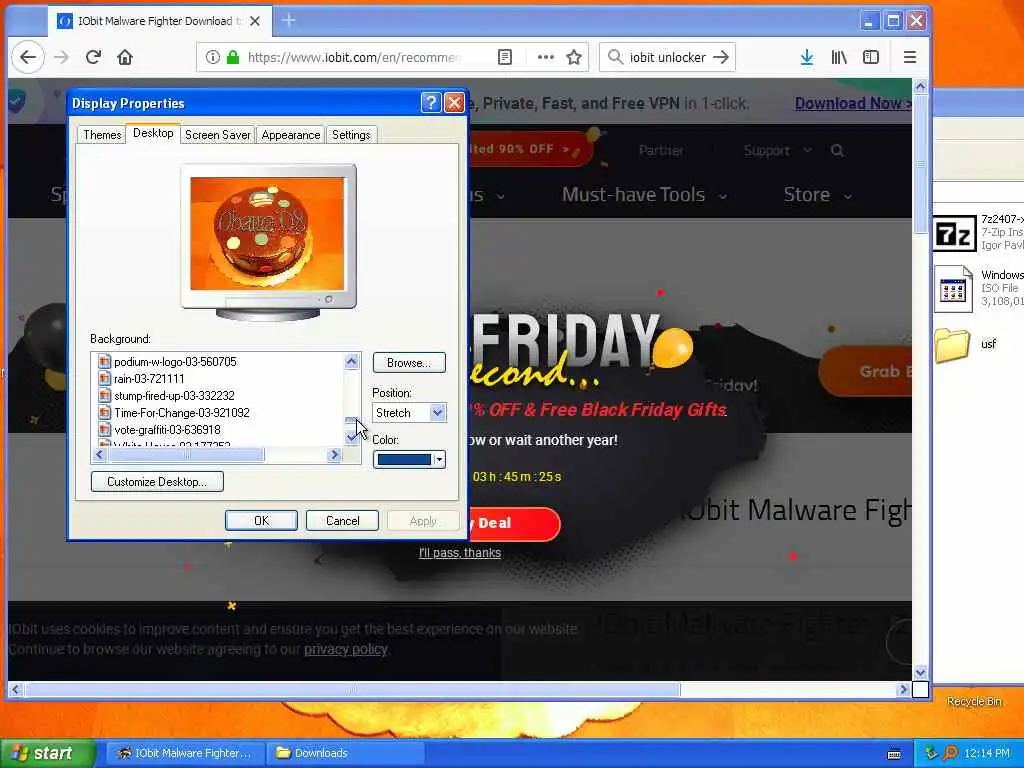Click the Firefox address bar URL
Image resolution: width=1024 pixels, height=768 pixels.
point(355,57)
